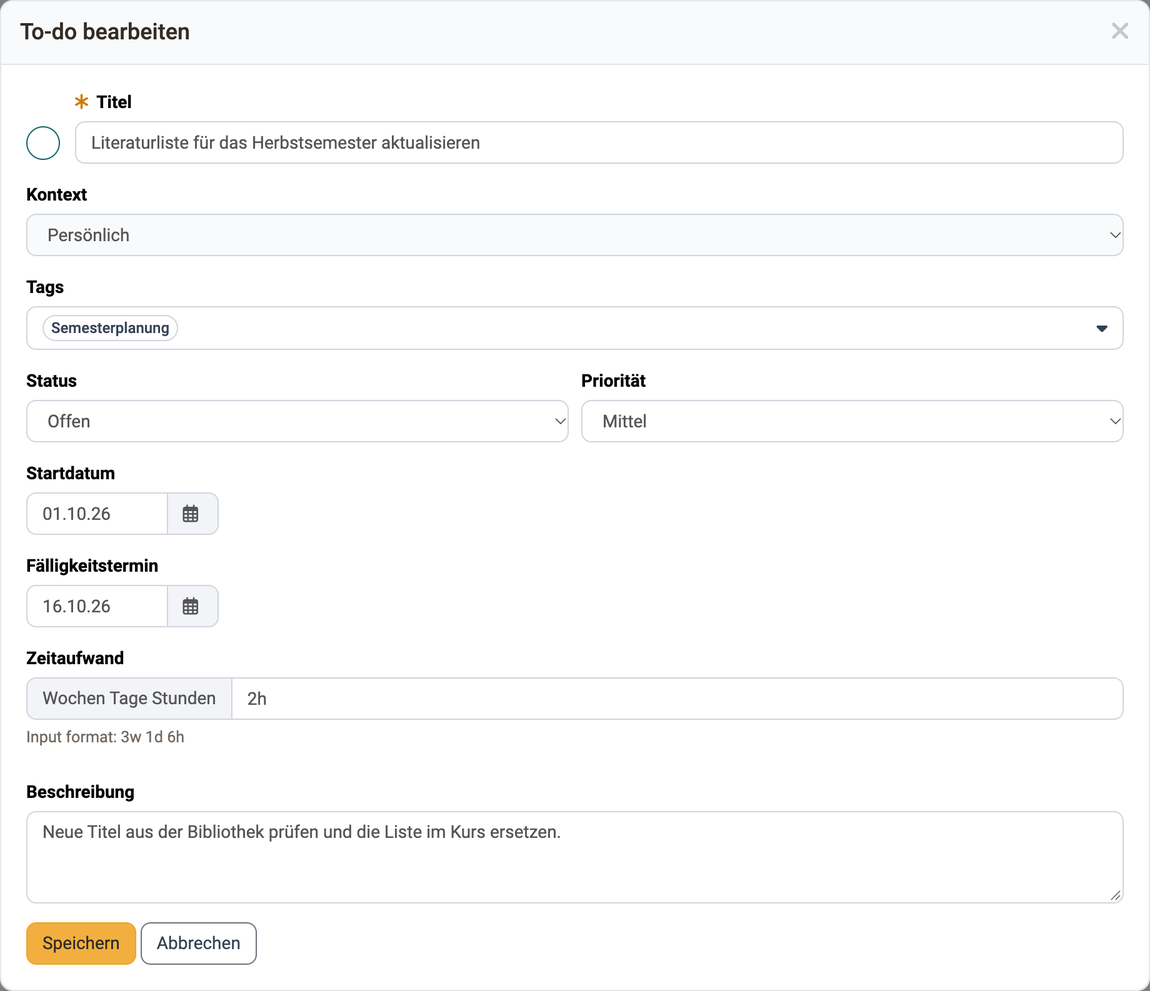Open the Priorität dropdown set to Mittel
The height and width of the screenshot is (991, 1150).
[852, 421]
